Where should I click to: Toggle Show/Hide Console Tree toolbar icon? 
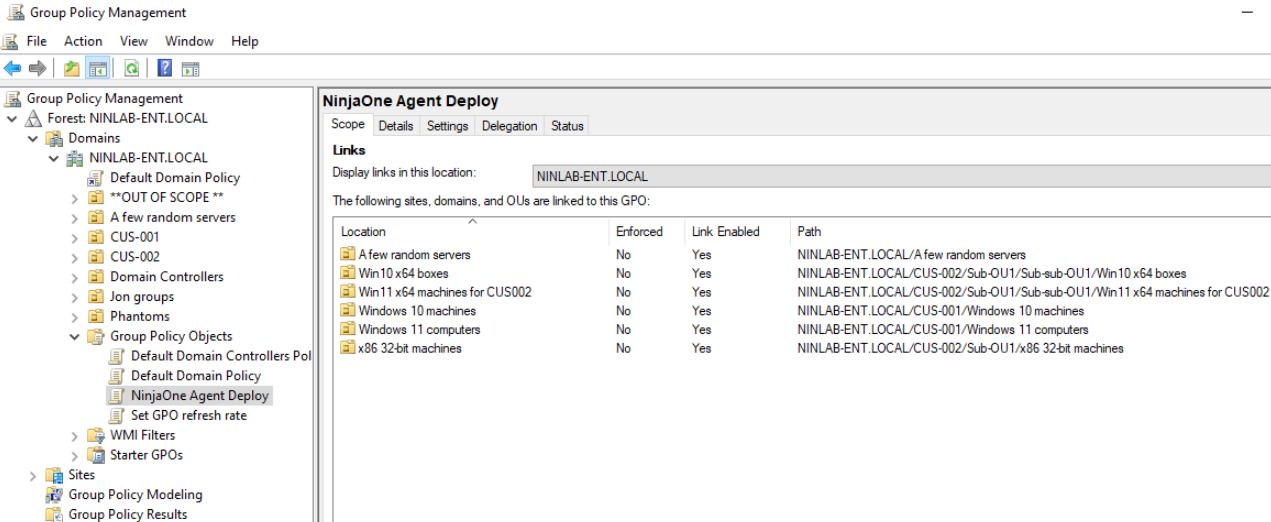click(x=98, y=68)
